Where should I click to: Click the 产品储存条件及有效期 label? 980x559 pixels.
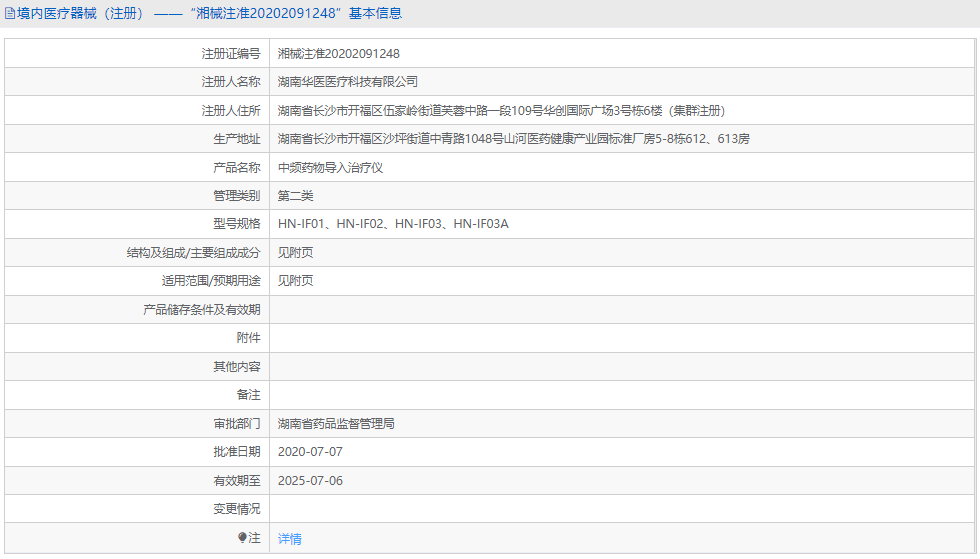pyautogui.click(x=202, y=310)
